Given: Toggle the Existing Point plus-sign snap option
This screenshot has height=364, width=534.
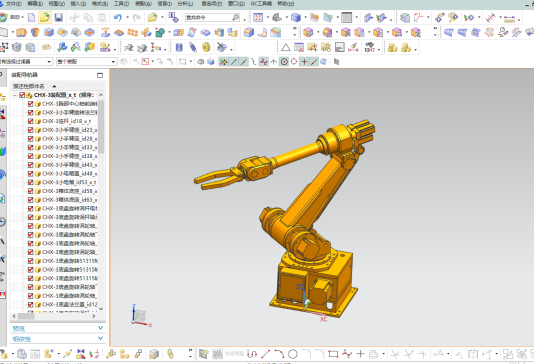Looking at the screenshot, I should click(304, 62).
